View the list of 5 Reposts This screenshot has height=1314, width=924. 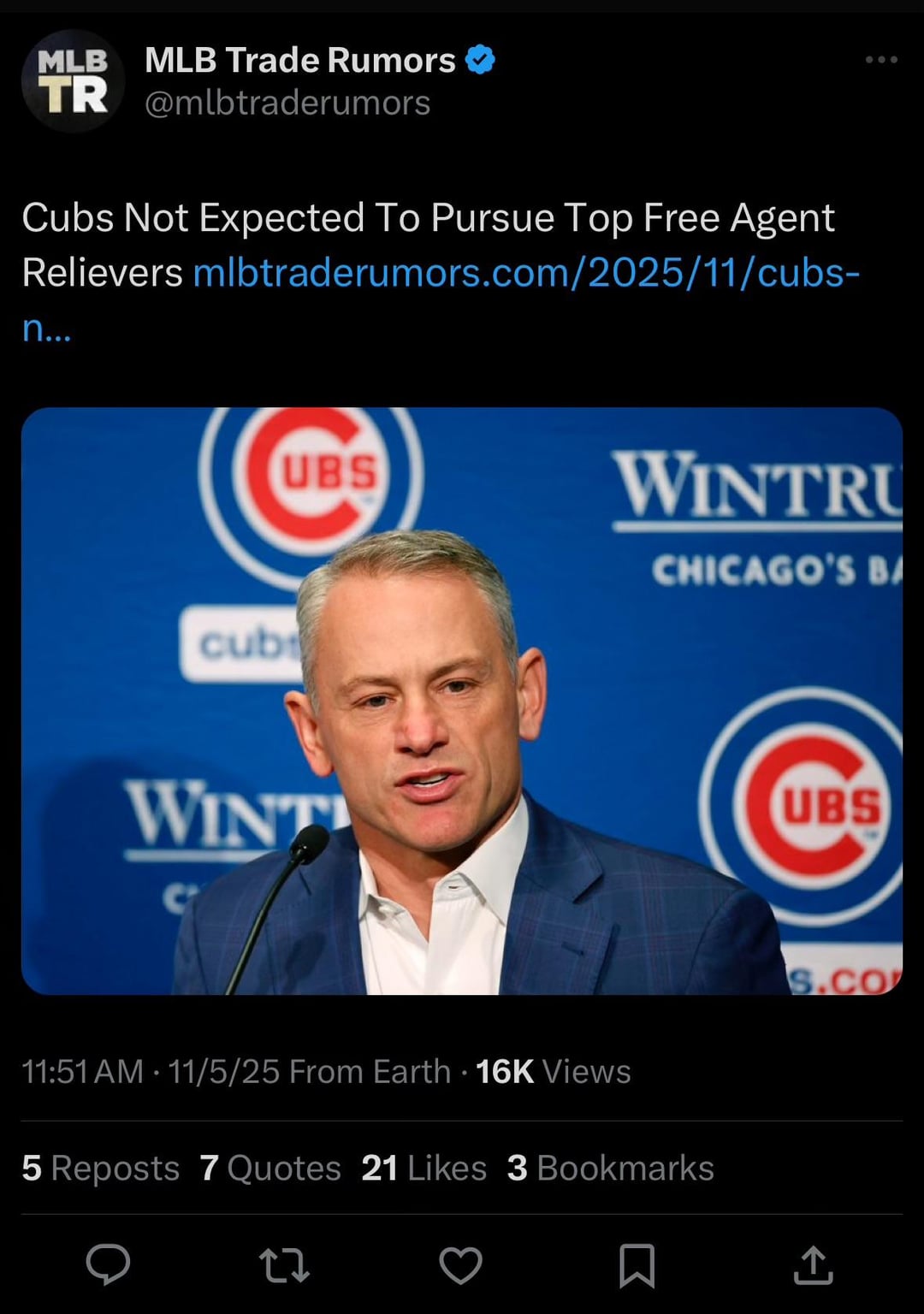coord(101,1168)
